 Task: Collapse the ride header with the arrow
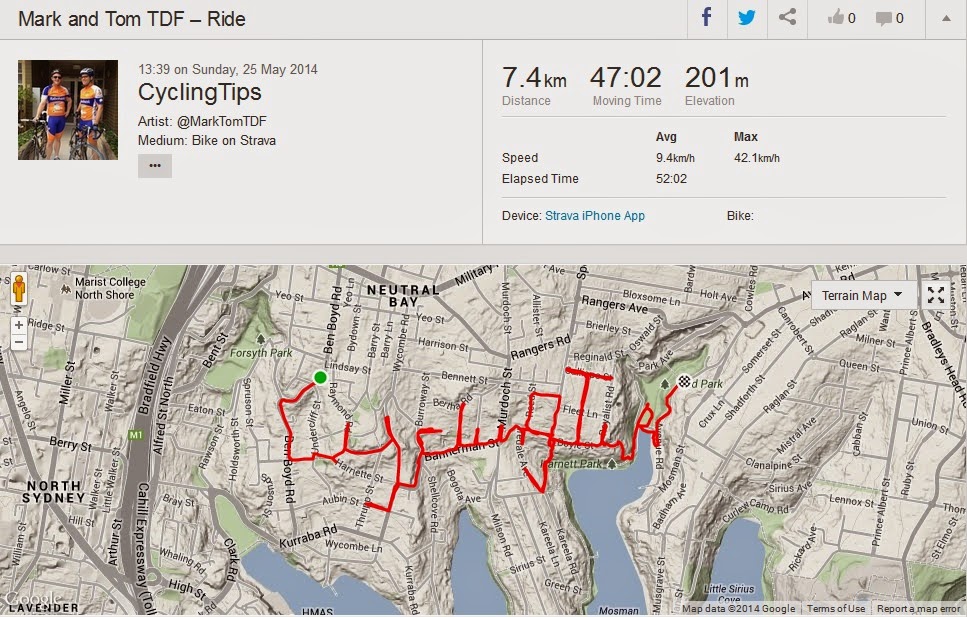point(945,18)
